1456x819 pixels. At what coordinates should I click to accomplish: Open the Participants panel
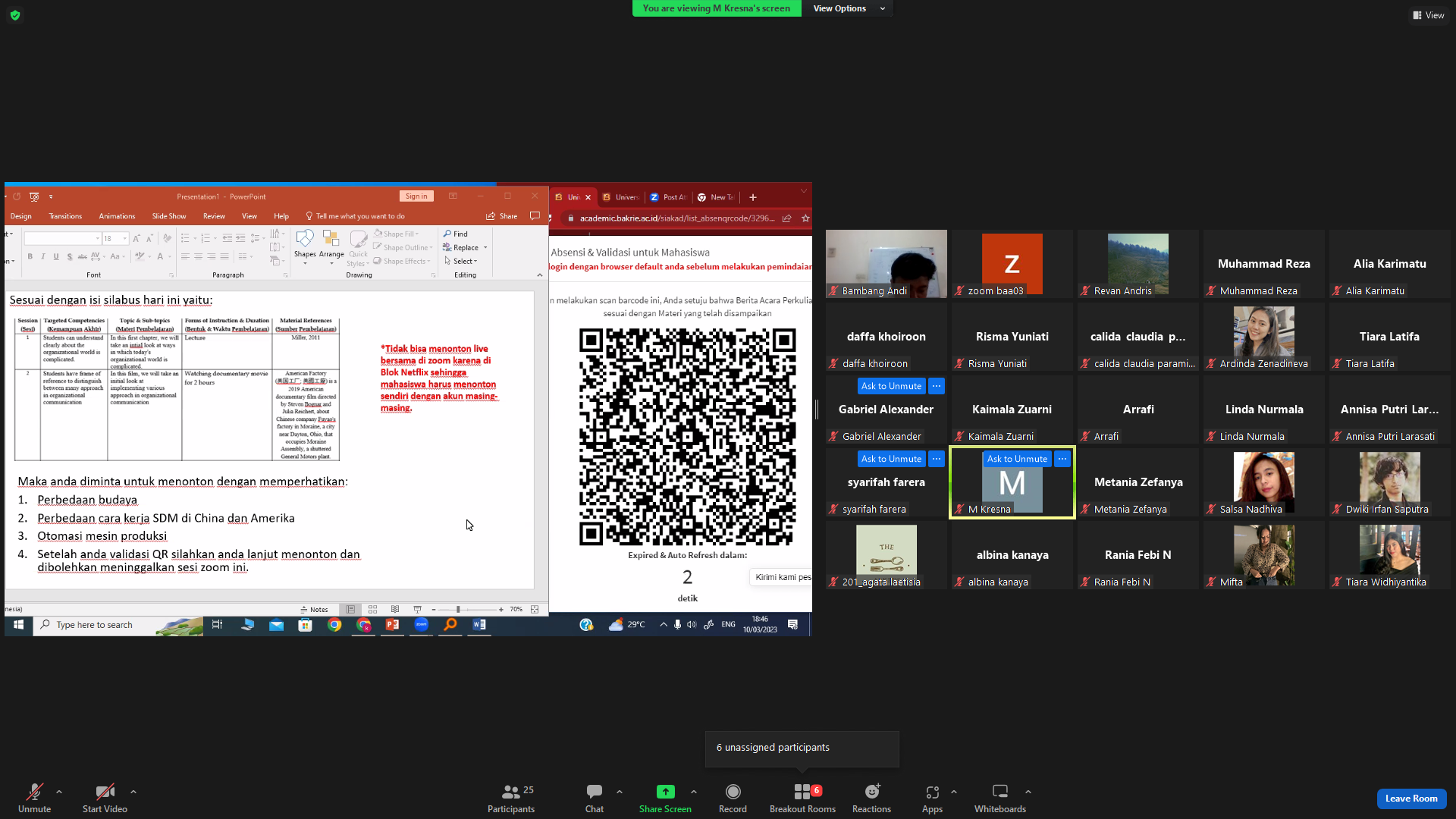click(511, 799)
